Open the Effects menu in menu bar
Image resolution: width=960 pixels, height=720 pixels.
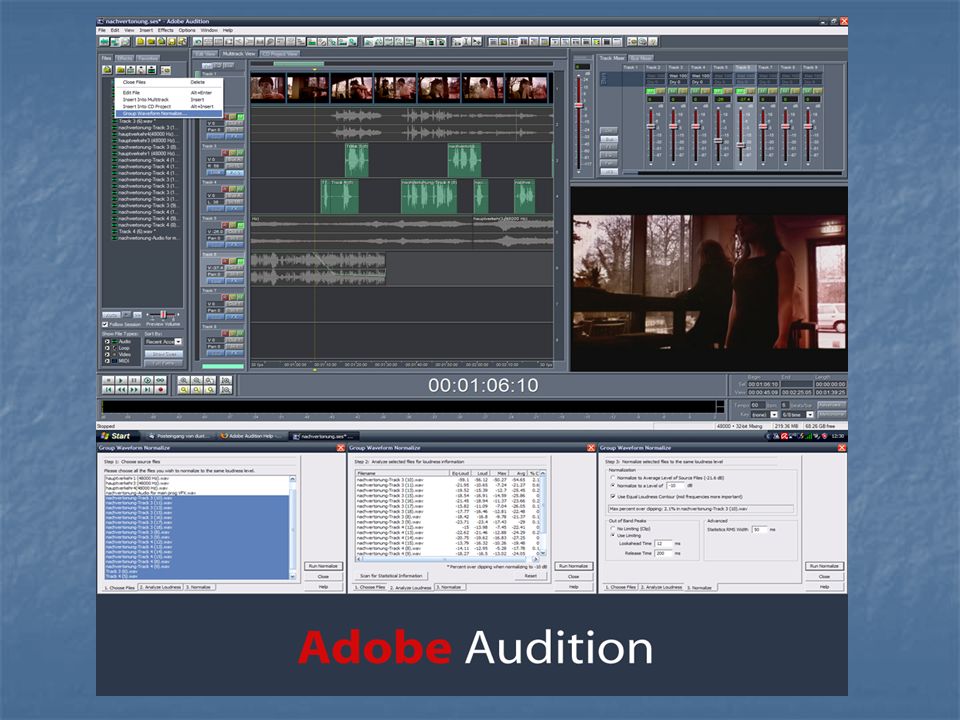click(165, 30)
